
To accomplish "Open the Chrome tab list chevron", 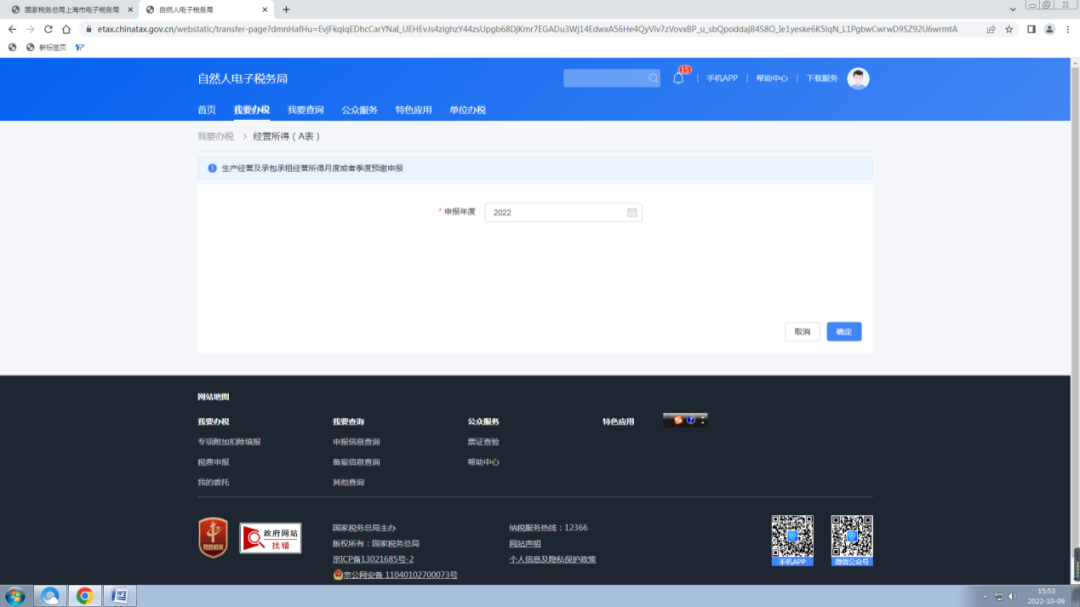I will [1012, 10].
